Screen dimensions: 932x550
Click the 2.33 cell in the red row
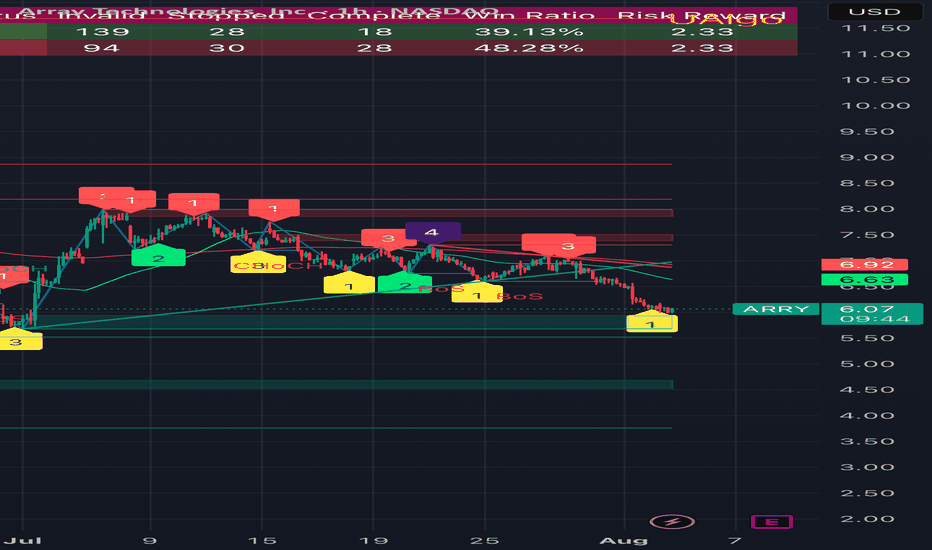(702, 48)
